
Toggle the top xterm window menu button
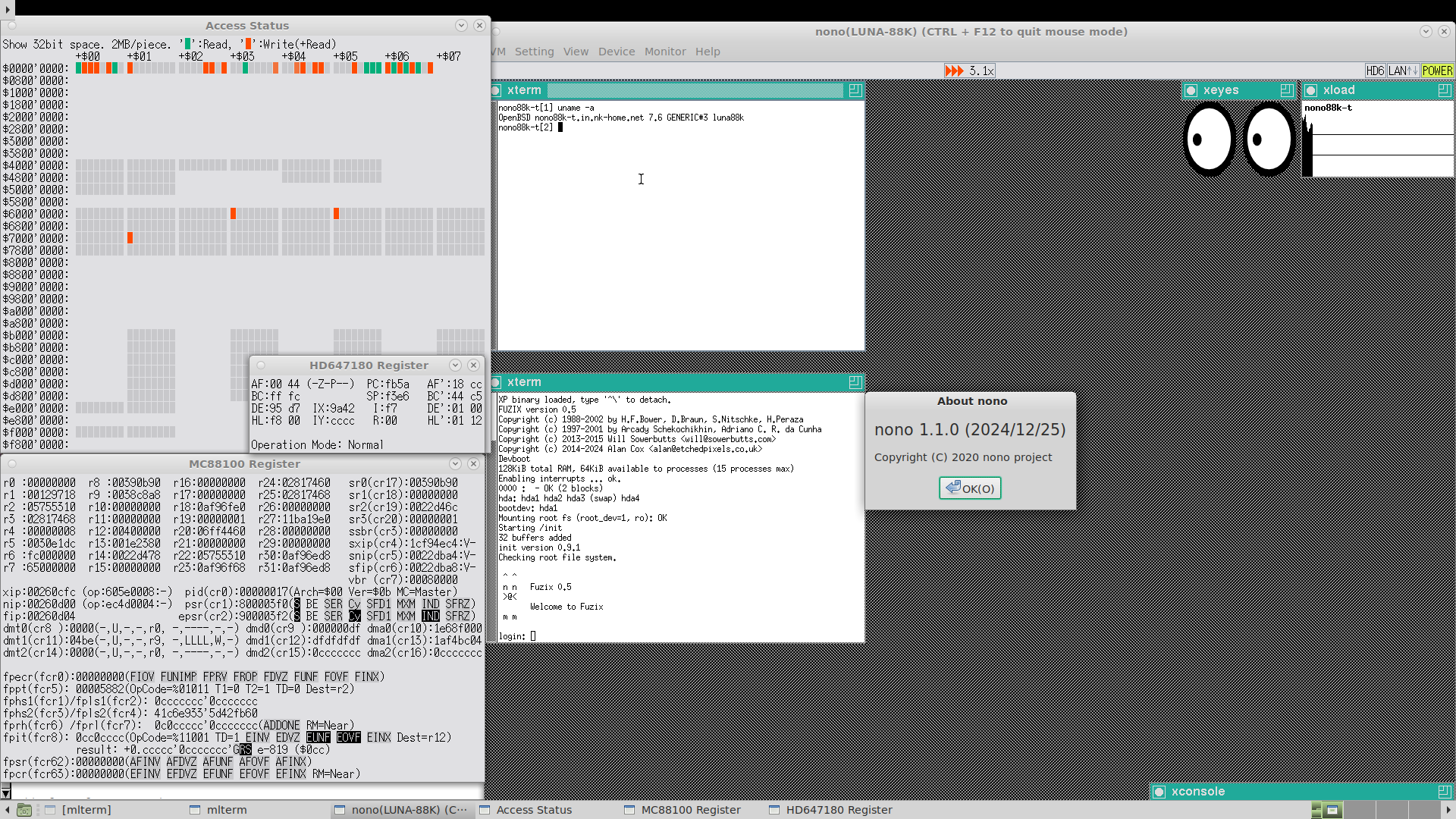coord(496,90)
